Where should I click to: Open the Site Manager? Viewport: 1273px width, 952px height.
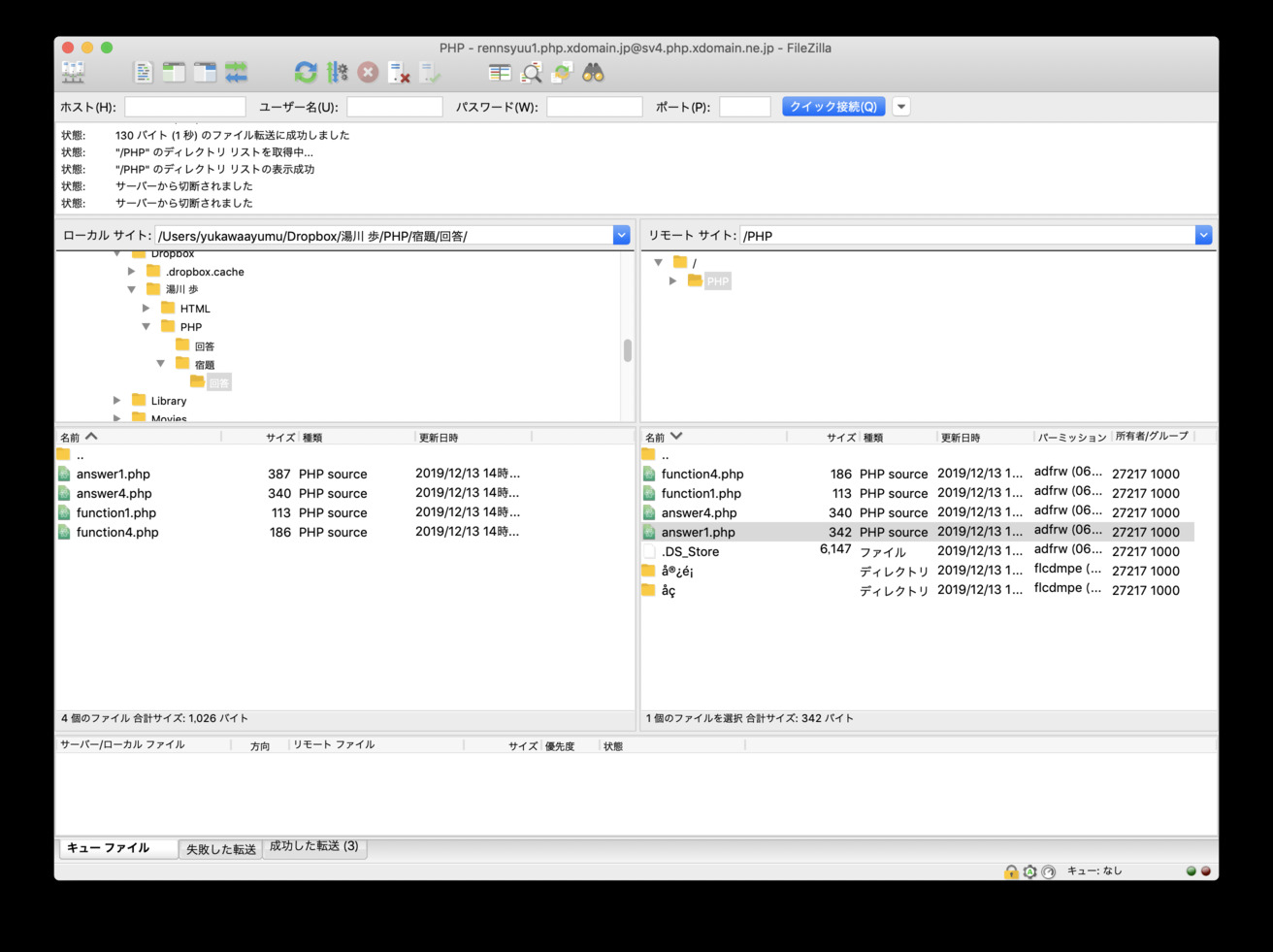pyautogui.click(x=73, y=71)
